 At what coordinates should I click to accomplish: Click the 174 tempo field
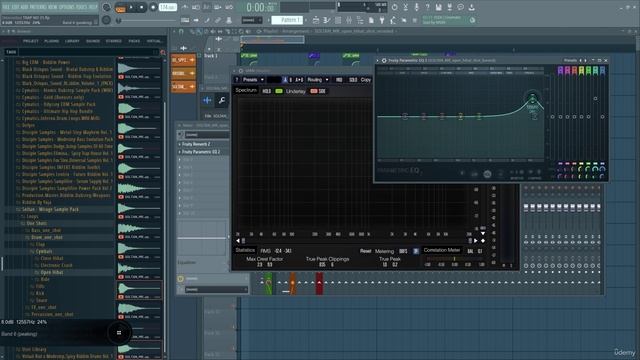coord(167,7)
